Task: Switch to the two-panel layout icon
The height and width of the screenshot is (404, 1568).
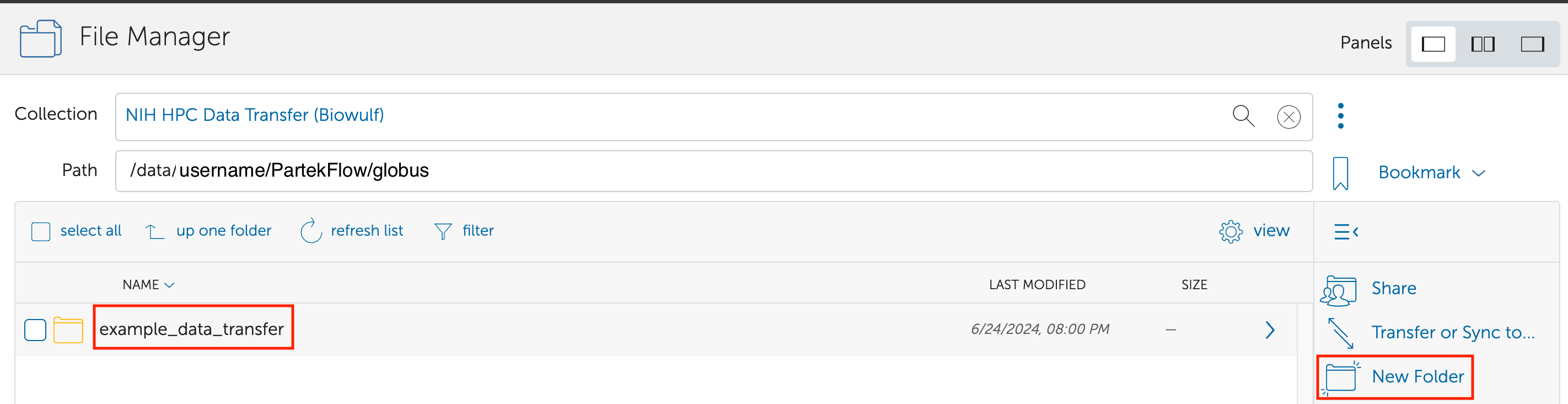Action: [x=1482, y=44]
